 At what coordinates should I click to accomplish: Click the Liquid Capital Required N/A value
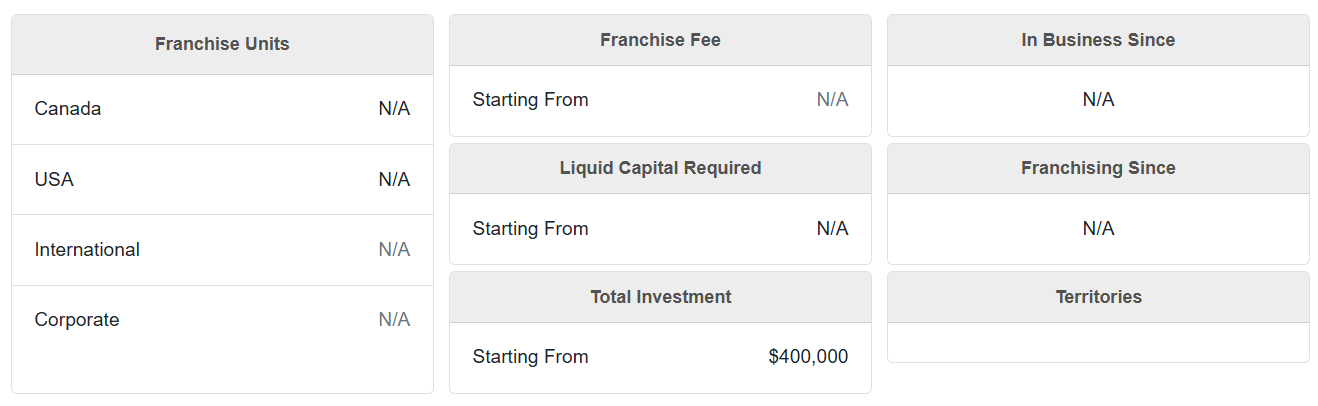[832, 229]
